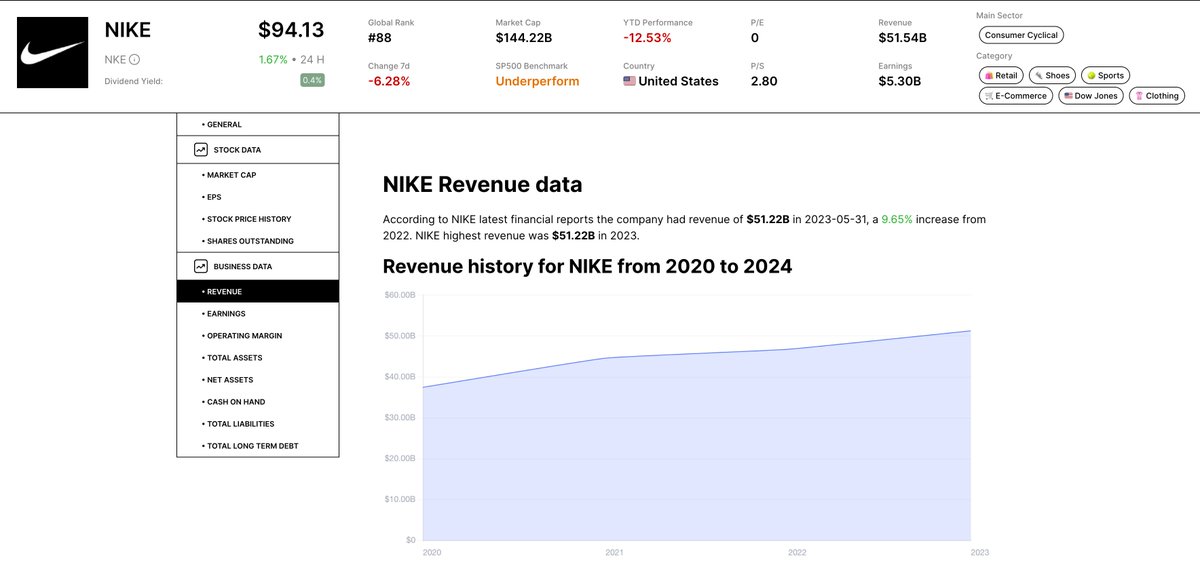This screenshot has height=569, width=1200.
Task: Click the info icon next to NKE
Action: [x=134, y=59]
